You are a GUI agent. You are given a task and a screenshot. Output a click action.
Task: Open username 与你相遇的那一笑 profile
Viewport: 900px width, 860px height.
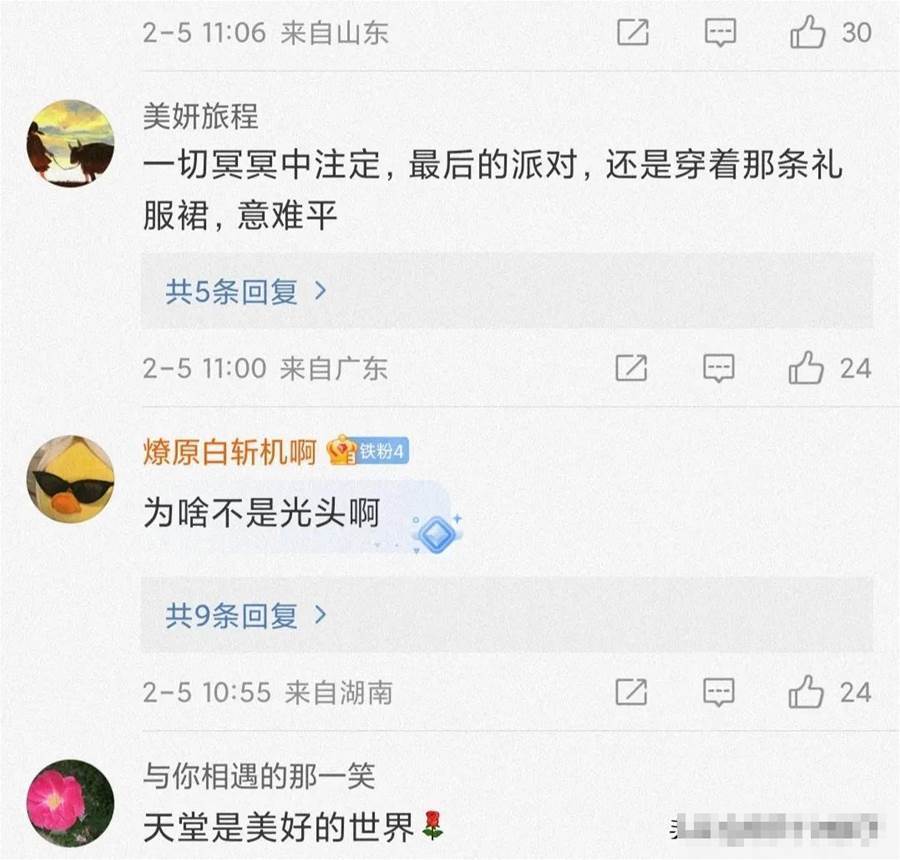coord(259,776)
